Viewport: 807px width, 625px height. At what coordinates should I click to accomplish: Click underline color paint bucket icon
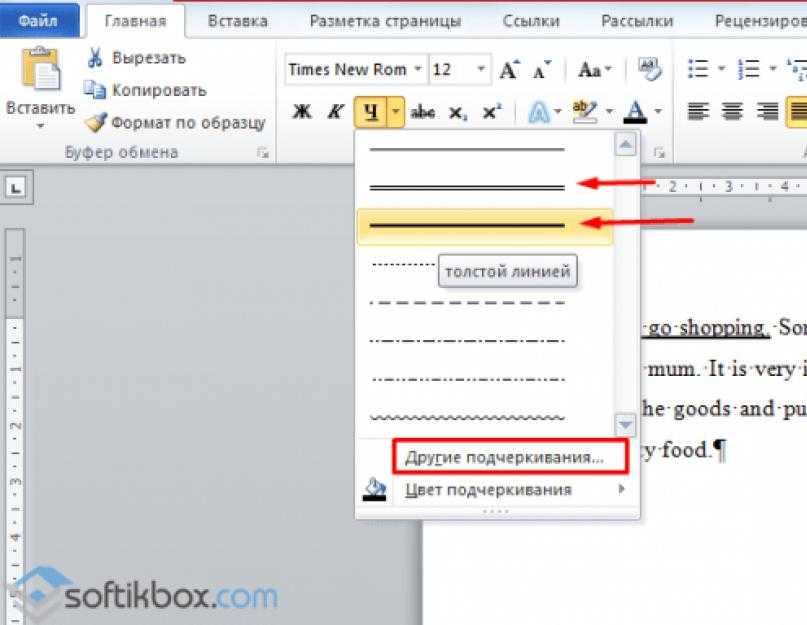pyautogui.click(x=375, y=489)
